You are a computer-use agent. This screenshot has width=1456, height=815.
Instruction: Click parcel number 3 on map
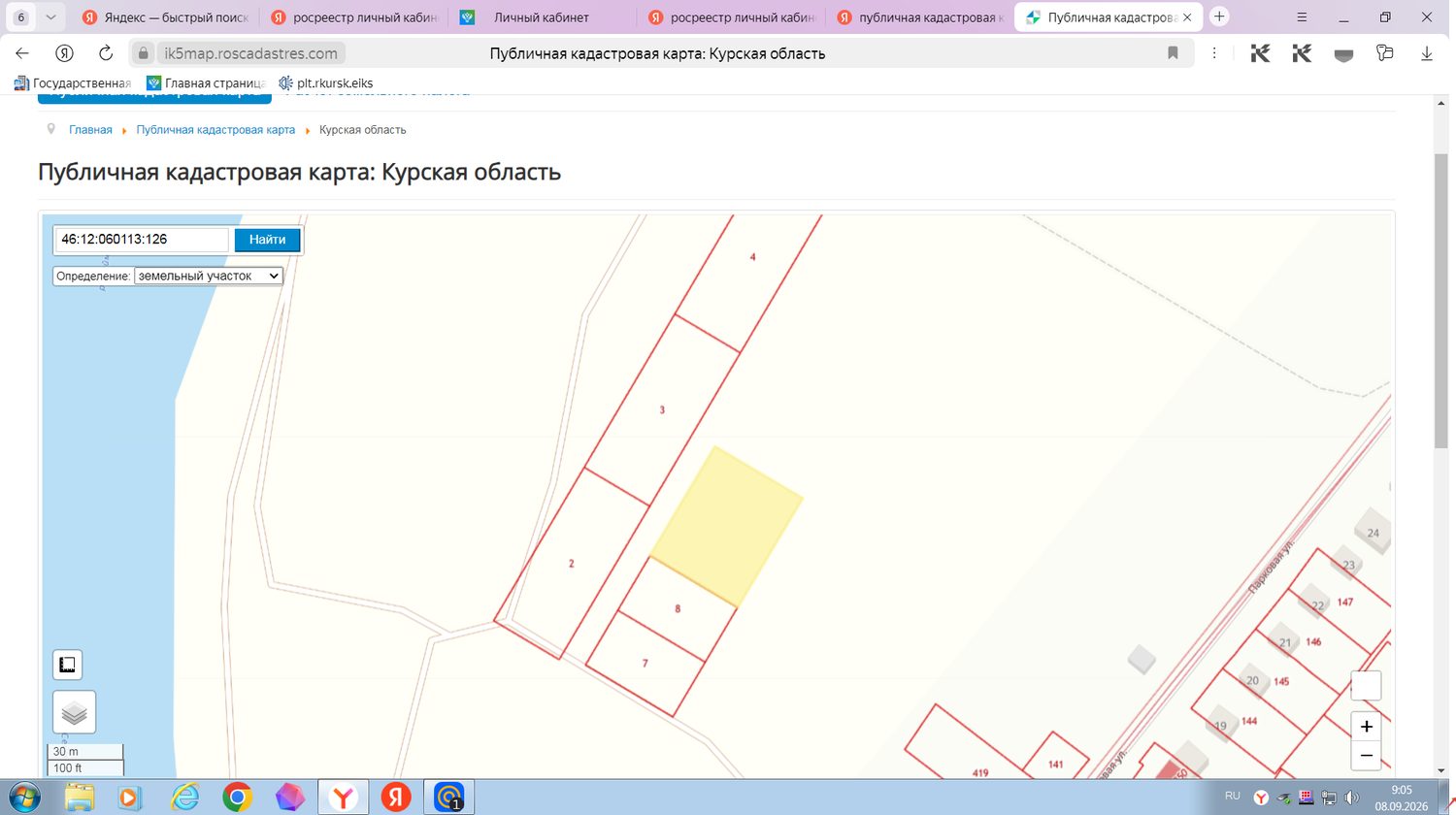(662, 410)
